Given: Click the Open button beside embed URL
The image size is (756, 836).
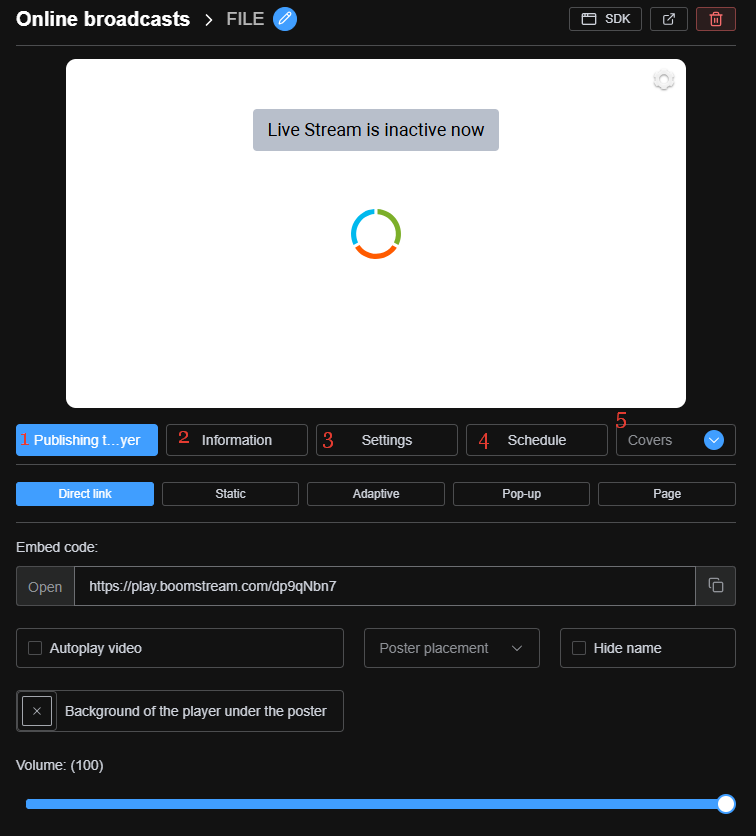Looking at the screenshot, I should point(45,586).
